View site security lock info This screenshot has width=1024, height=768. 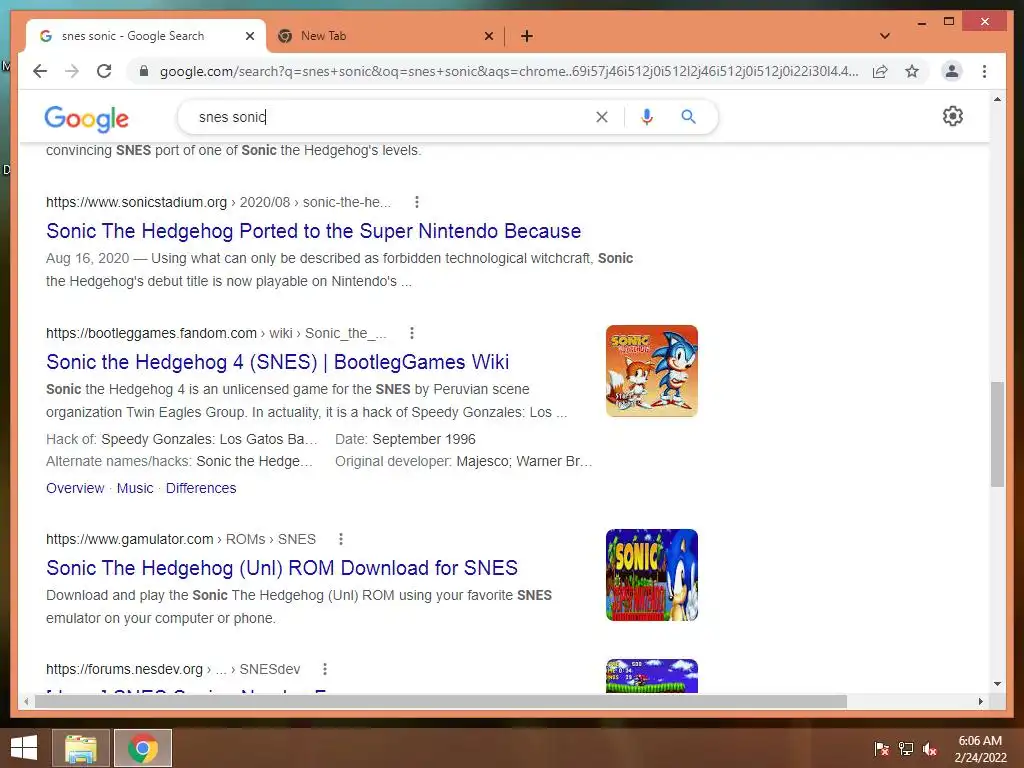144,71
